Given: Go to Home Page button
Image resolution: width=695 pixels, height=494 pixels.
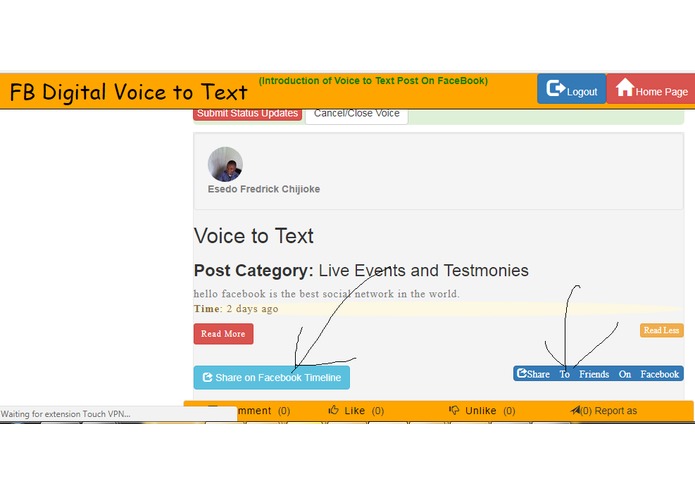Looking at the screenshot, I should coord(651,89).
